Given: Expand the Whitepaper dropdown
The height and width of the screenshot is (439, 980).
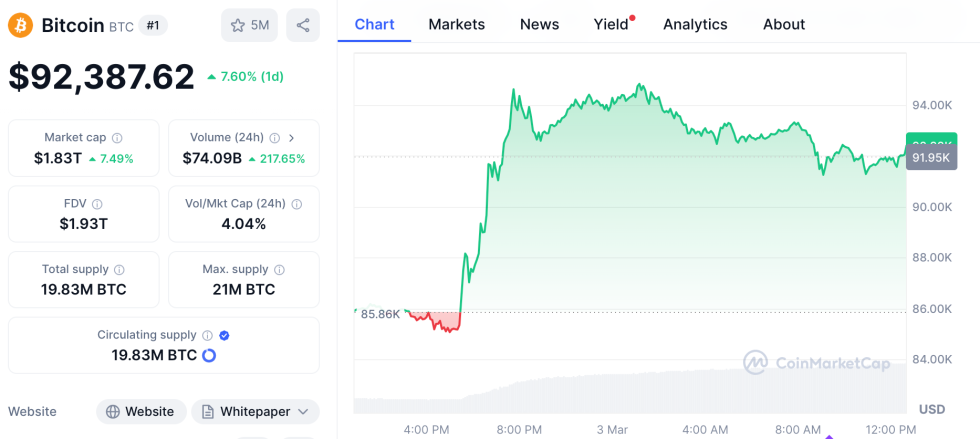Looking at the screenshot, I should (303, 411).
